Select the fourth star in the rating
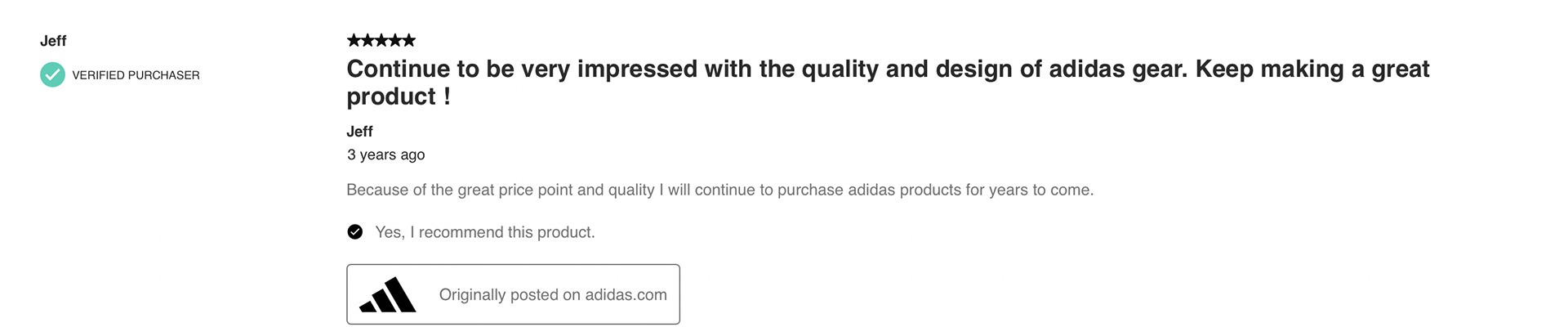Image resolution: width=1568 pixels, height=327 pixels. 395,40
